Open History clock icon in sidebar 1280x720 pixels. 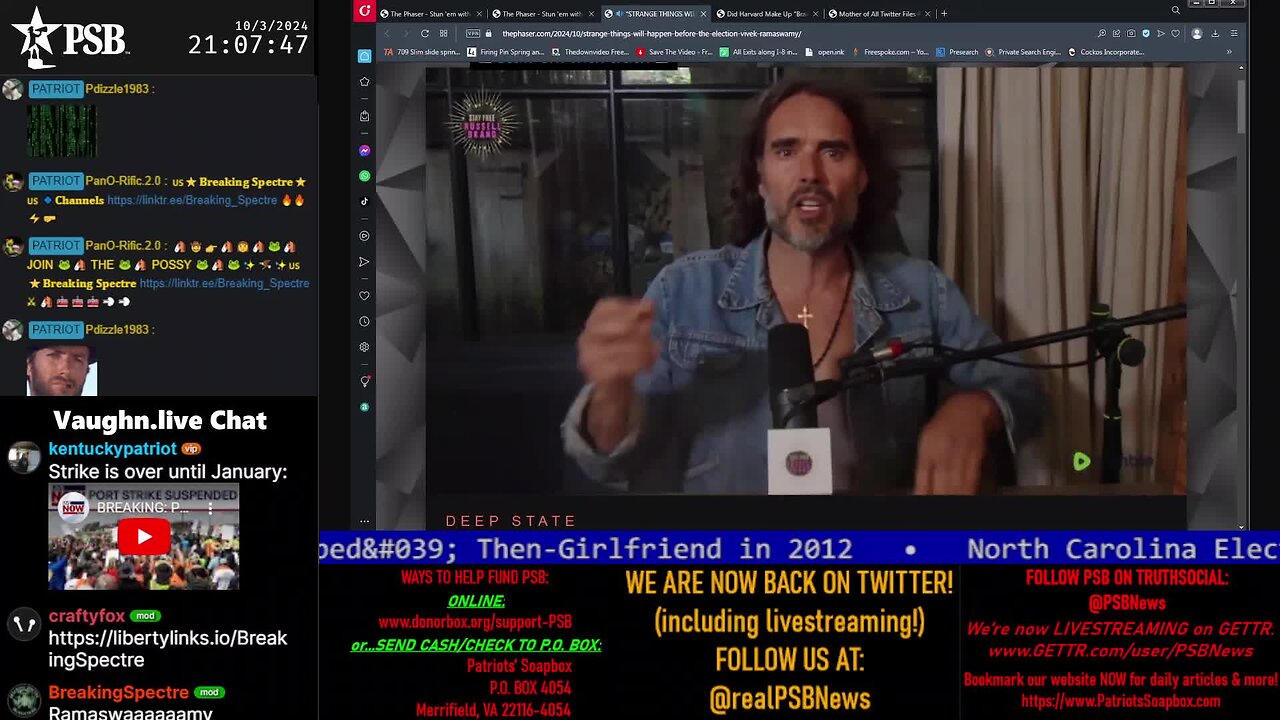point(364,321)
